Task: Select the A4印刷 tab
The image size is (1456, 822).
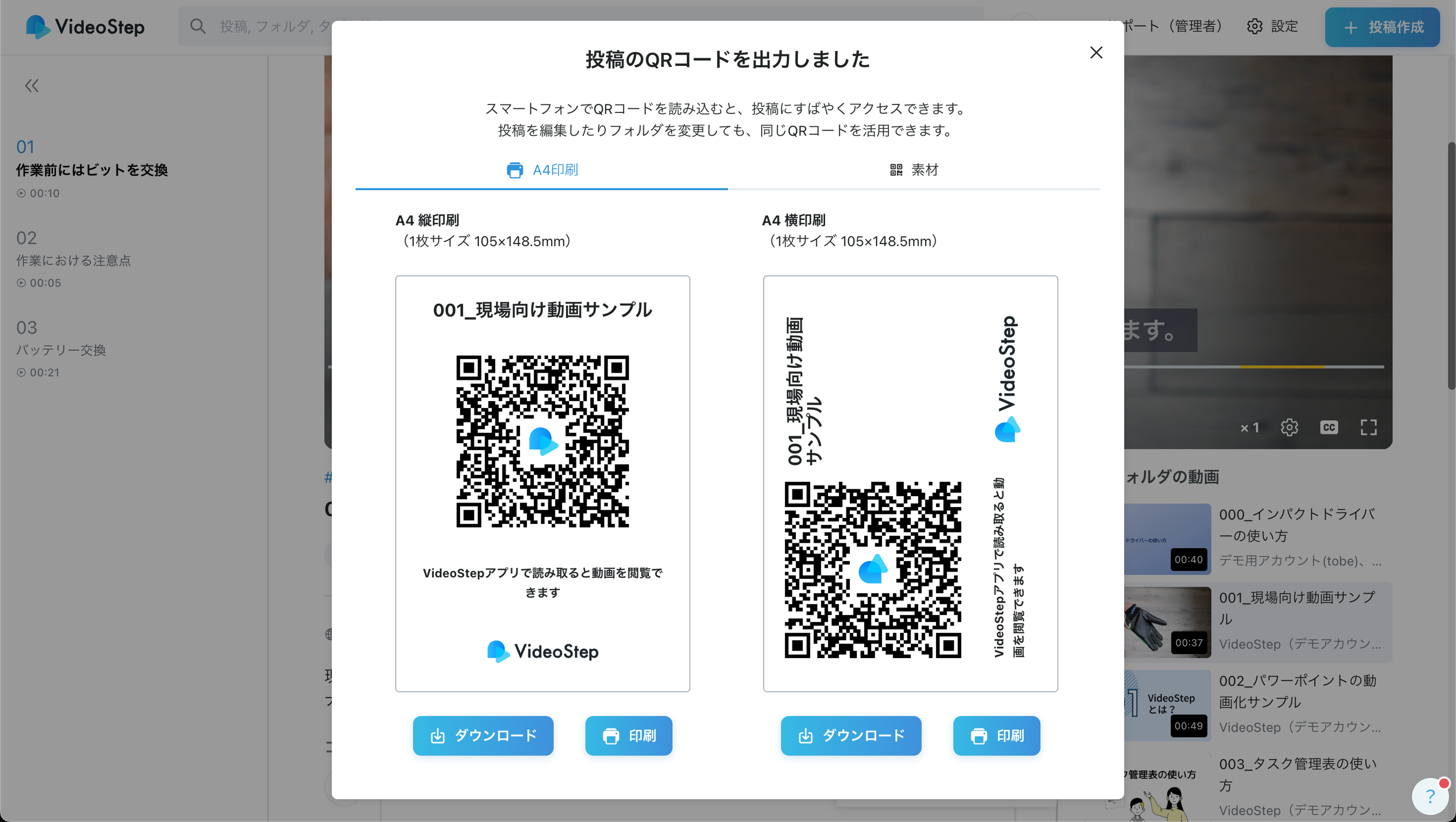Action: (x=542, y=170)
